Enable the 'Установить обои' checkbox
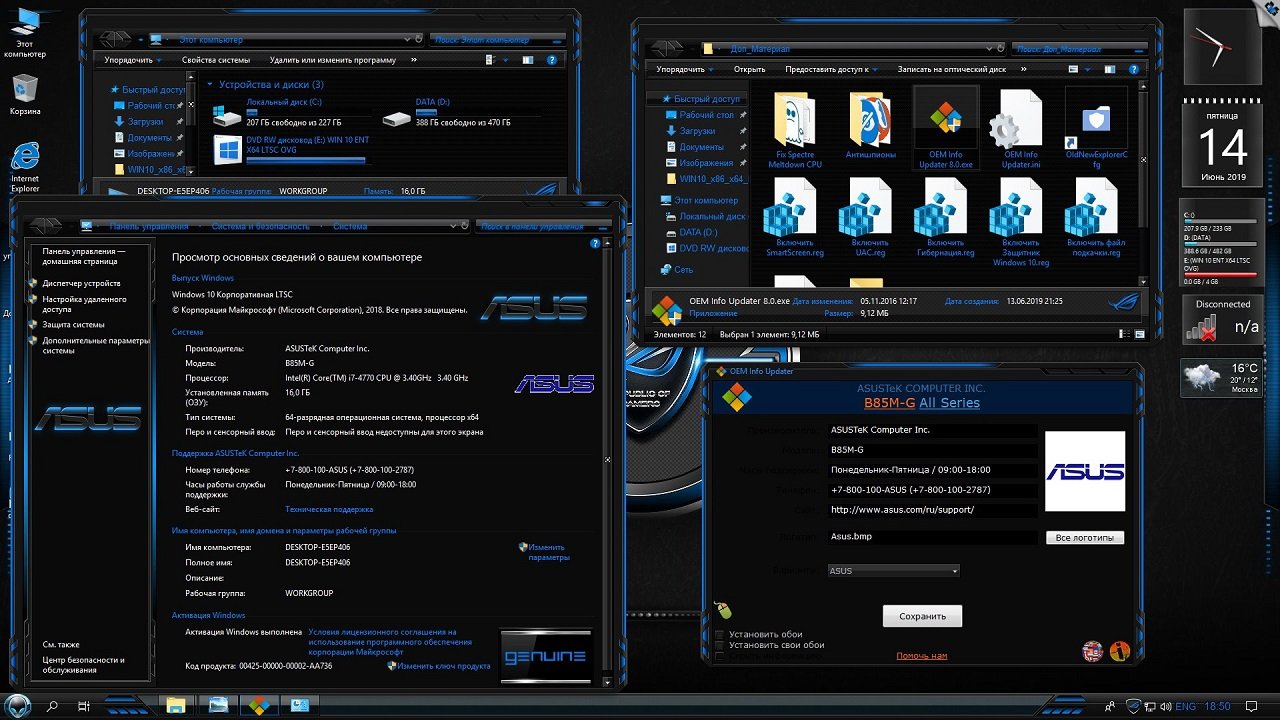 [x=720, y=635]
